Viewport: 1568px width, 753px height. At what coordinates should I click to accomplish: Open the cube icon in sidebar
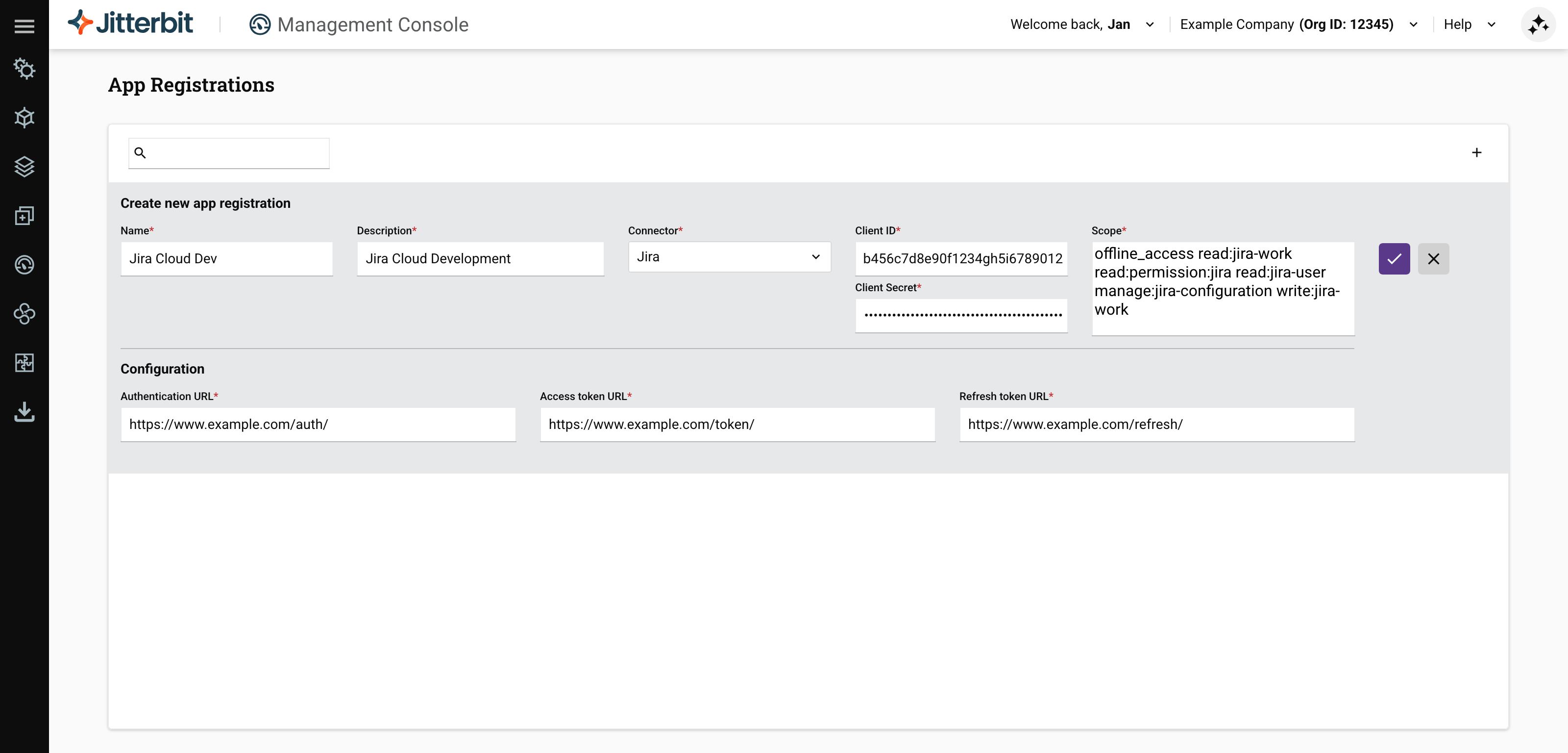[x=24, y=118]
